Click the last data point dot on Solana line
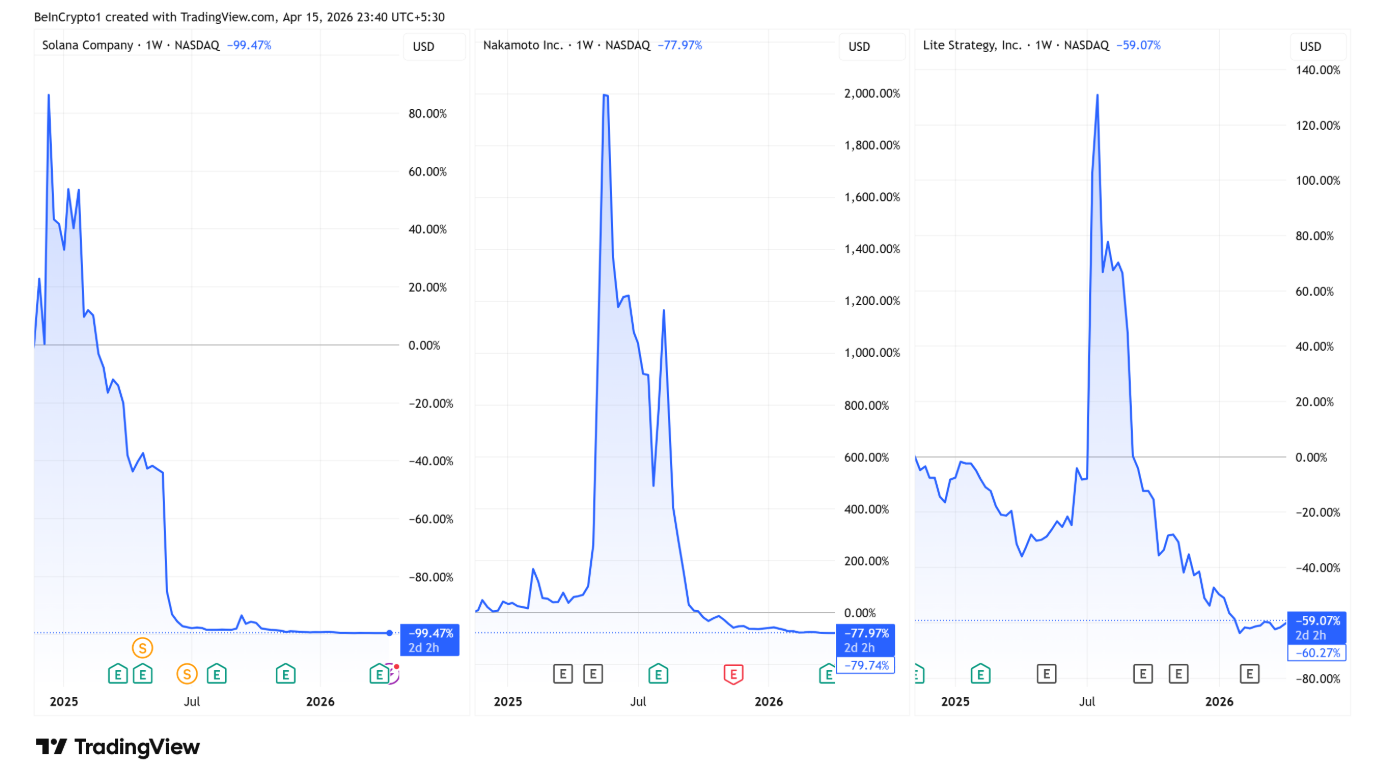Screen dimensions: 1394x769 (389, 633)
